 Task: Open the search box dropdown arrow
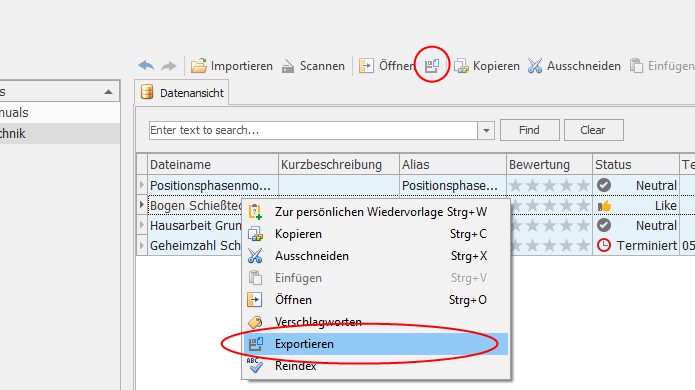486,130
